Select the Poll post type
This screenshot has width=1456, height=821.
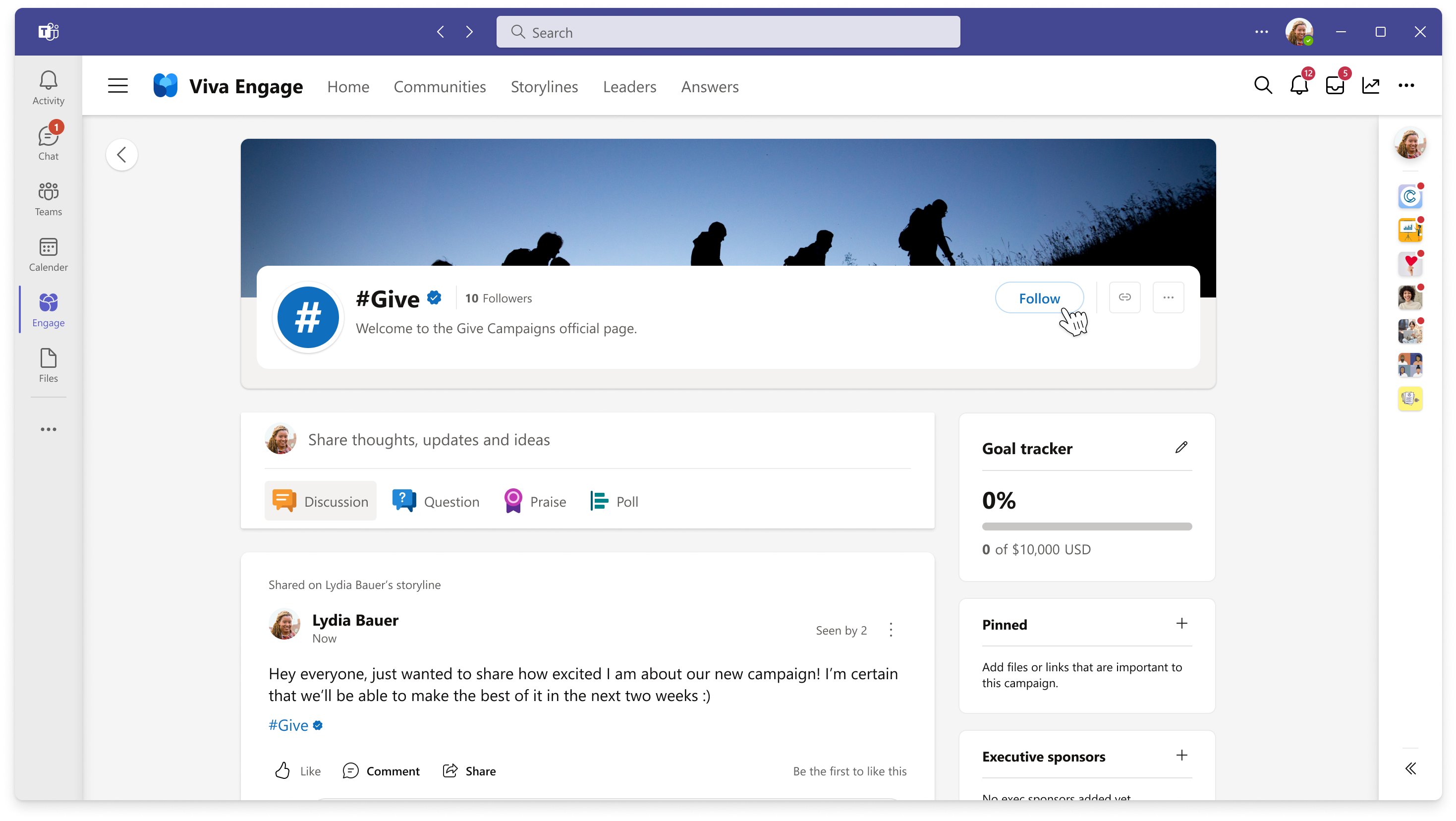click(x=613, y=501)
